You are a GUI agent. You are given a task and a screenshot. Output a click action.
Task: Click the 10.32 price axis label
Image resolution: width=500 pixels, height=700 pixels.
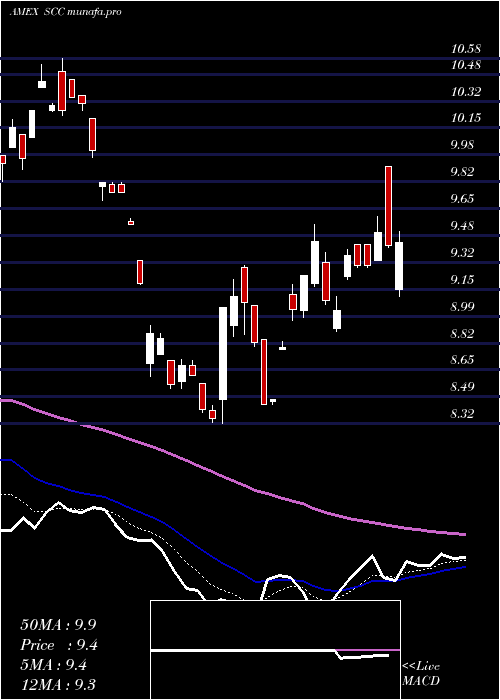coord(466,92)
